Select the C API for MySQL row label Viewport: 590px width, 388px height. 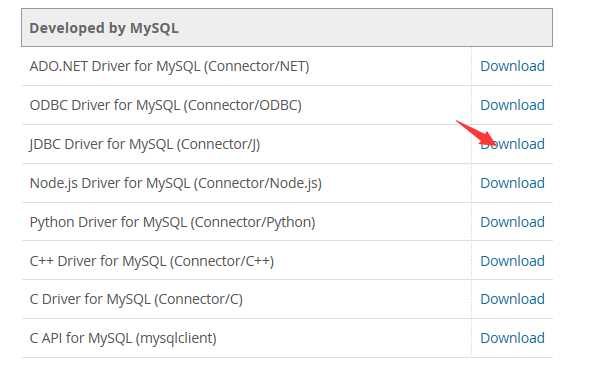[x=123, y=338]
